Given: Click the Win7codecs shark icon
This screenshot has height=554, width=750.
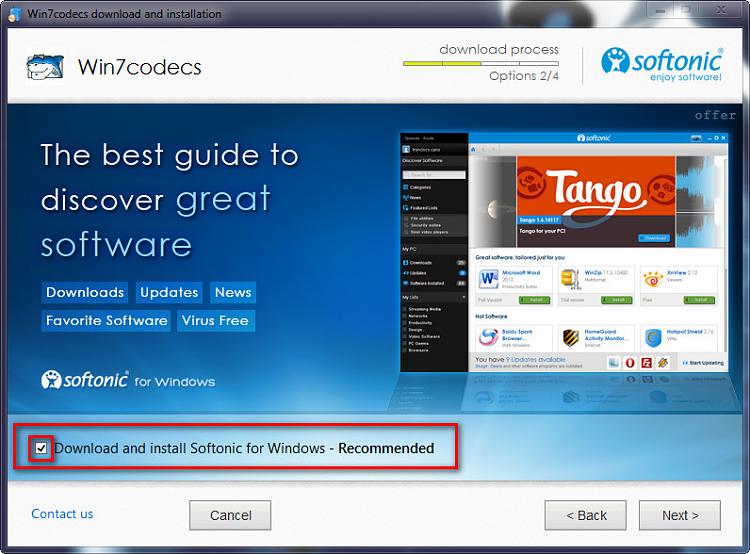Looking at the screenshot, I should [x=45, y=66].
